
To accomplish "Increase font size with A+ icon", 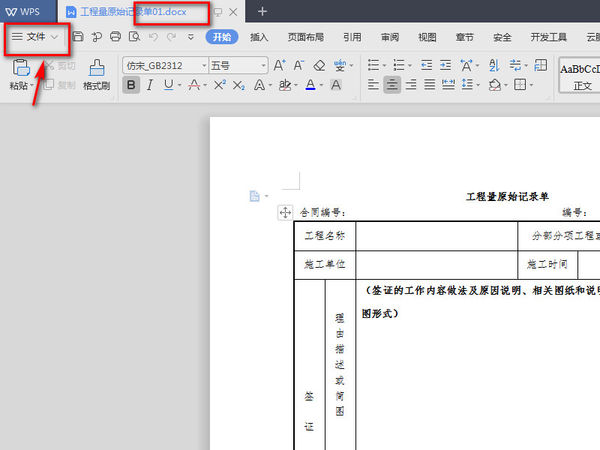I will [279, 65].
